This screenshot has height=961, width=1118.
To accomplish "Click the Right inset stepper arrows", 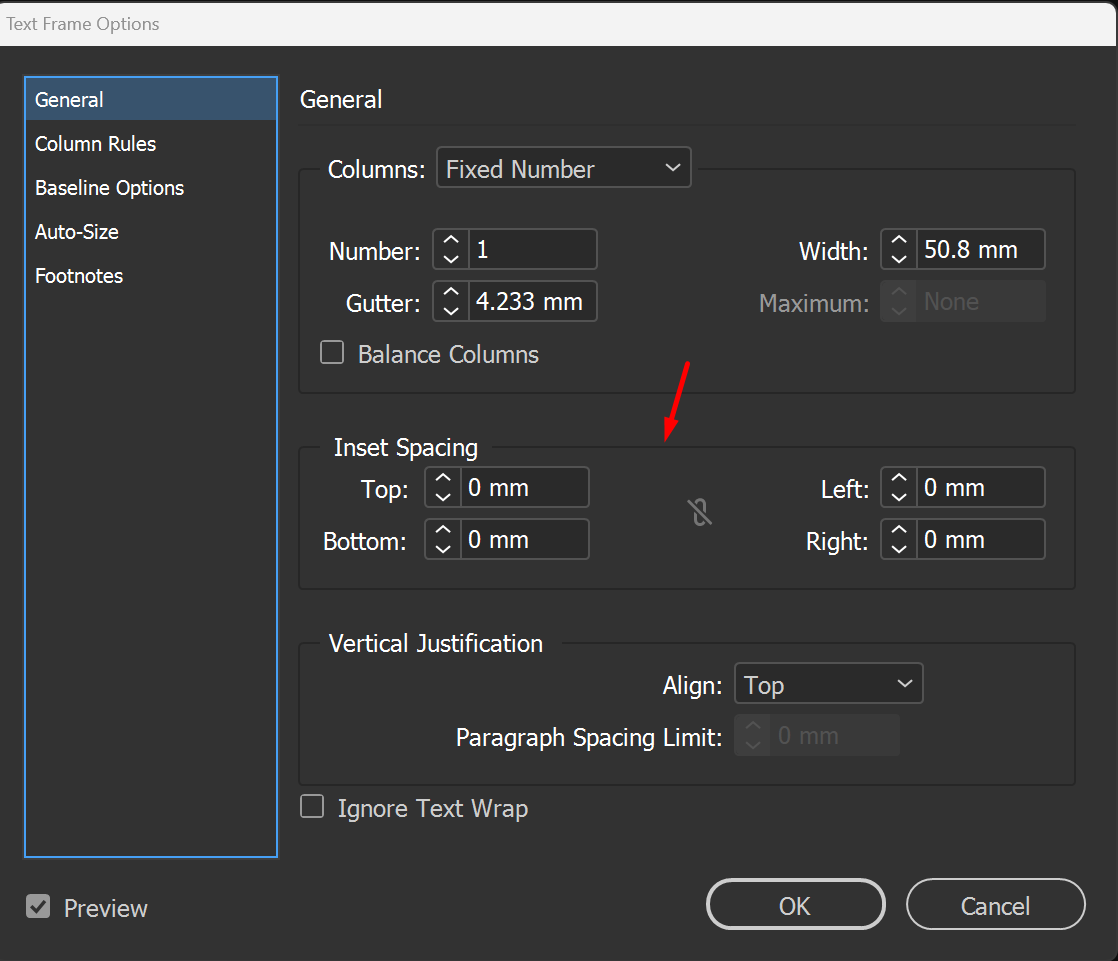I will pyautogui.click(x=899, y=540).
